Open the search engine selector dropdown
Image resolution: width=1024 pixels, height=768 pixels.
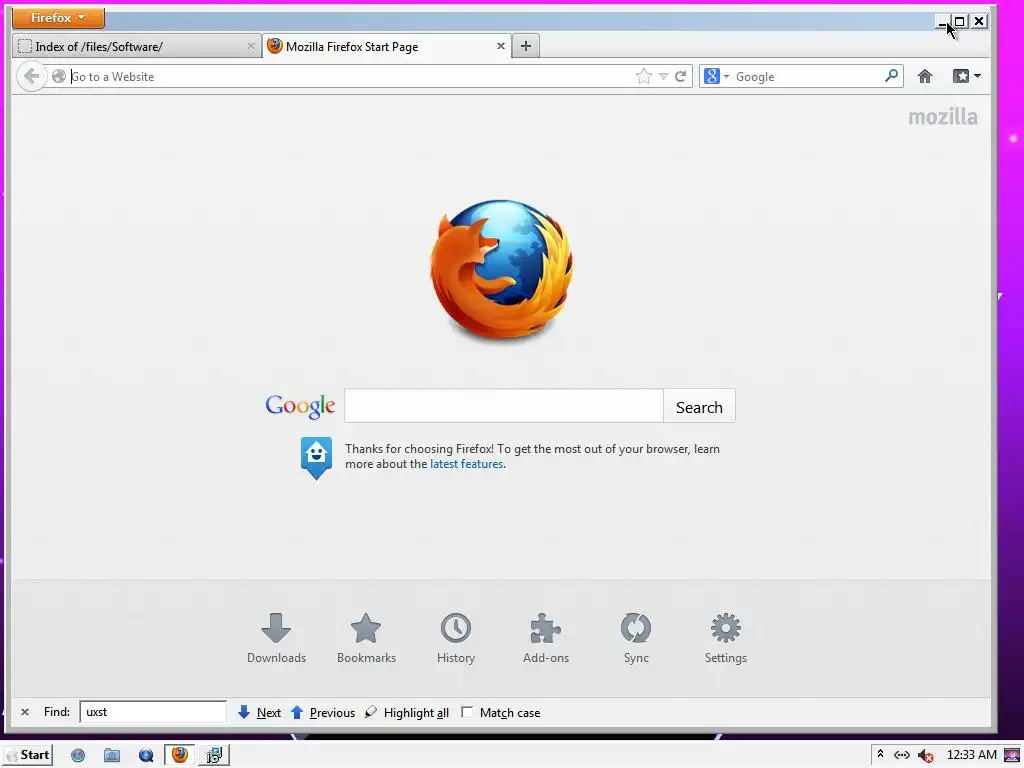pyautogui.click(x=716, y=76)
